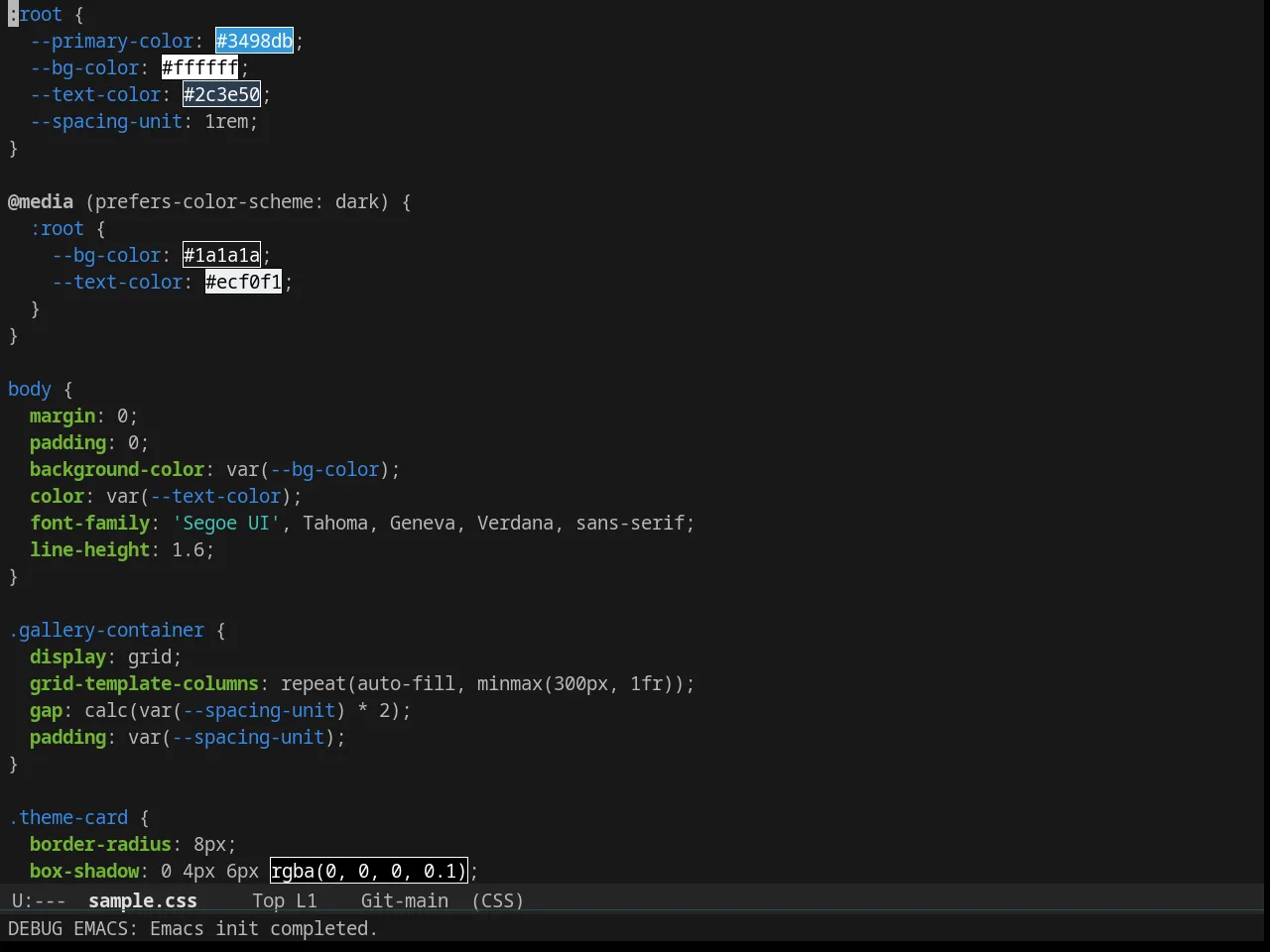
Task: Click the #ffffff color value
Action: (200, 67)
